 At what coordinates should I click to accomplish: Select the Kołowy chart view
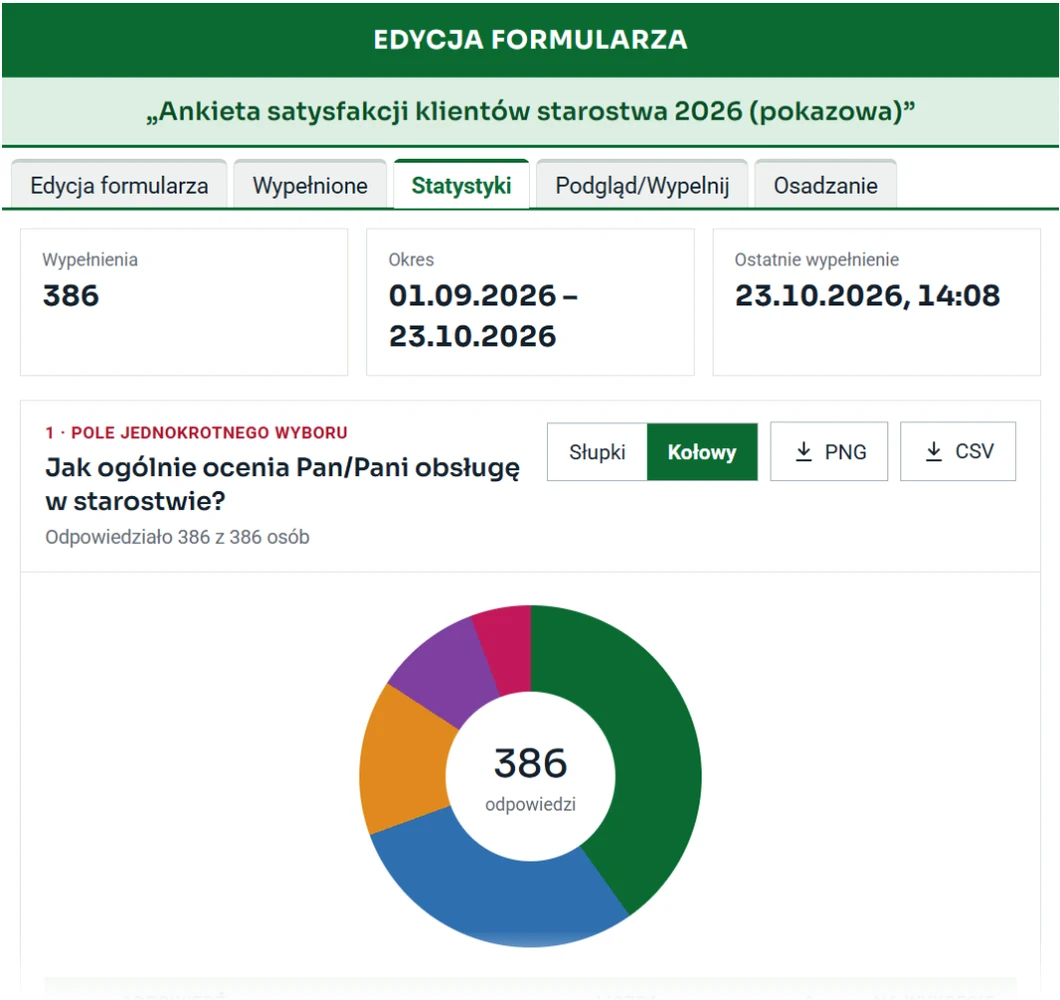[x=702, y=452]
